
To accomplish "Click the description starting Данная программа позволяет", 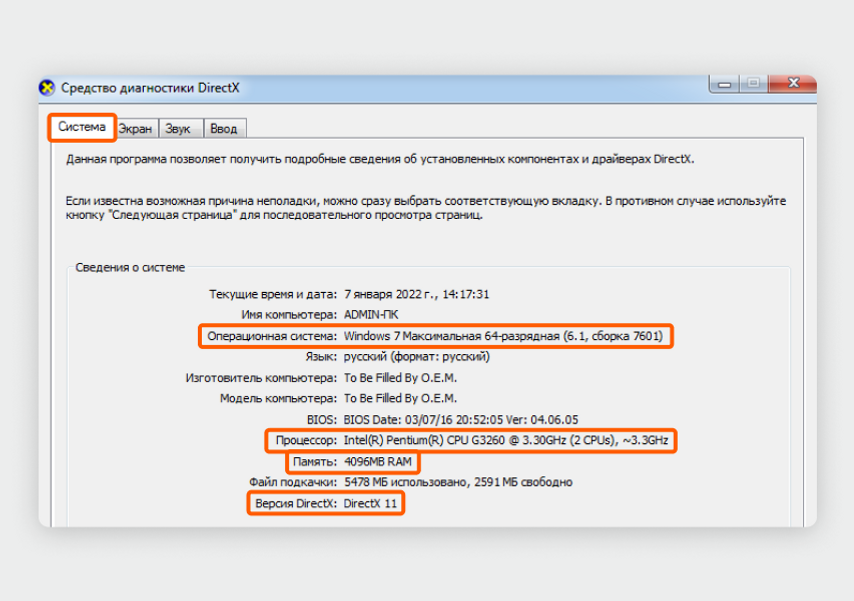I will (x=380, y=159).
